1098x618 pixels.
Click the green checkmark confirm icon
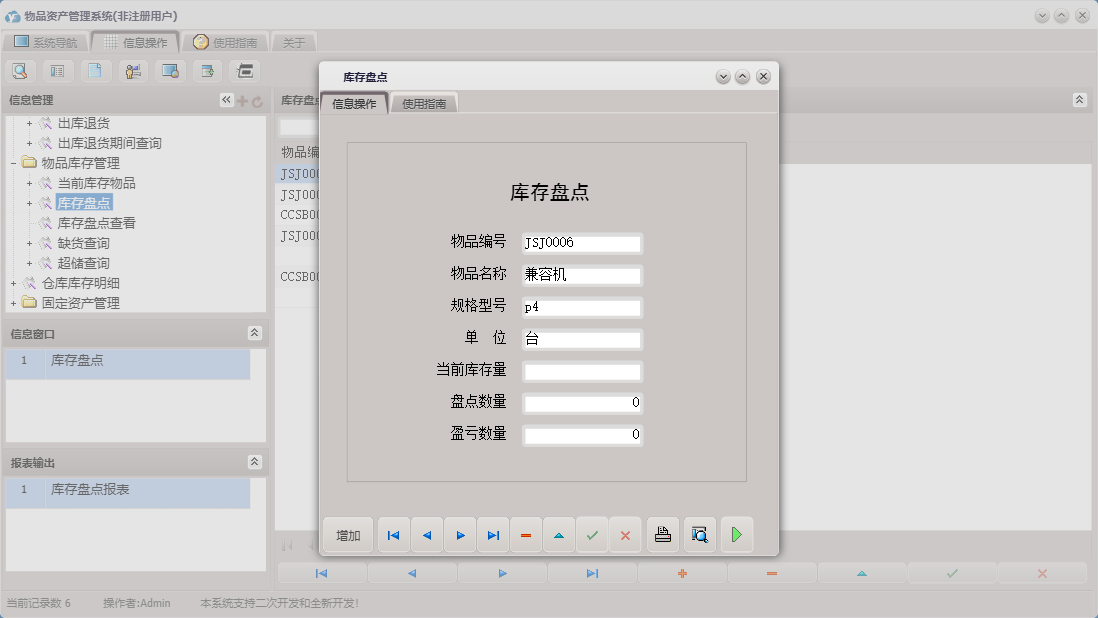pyautogui.click(x=592, y=534)
